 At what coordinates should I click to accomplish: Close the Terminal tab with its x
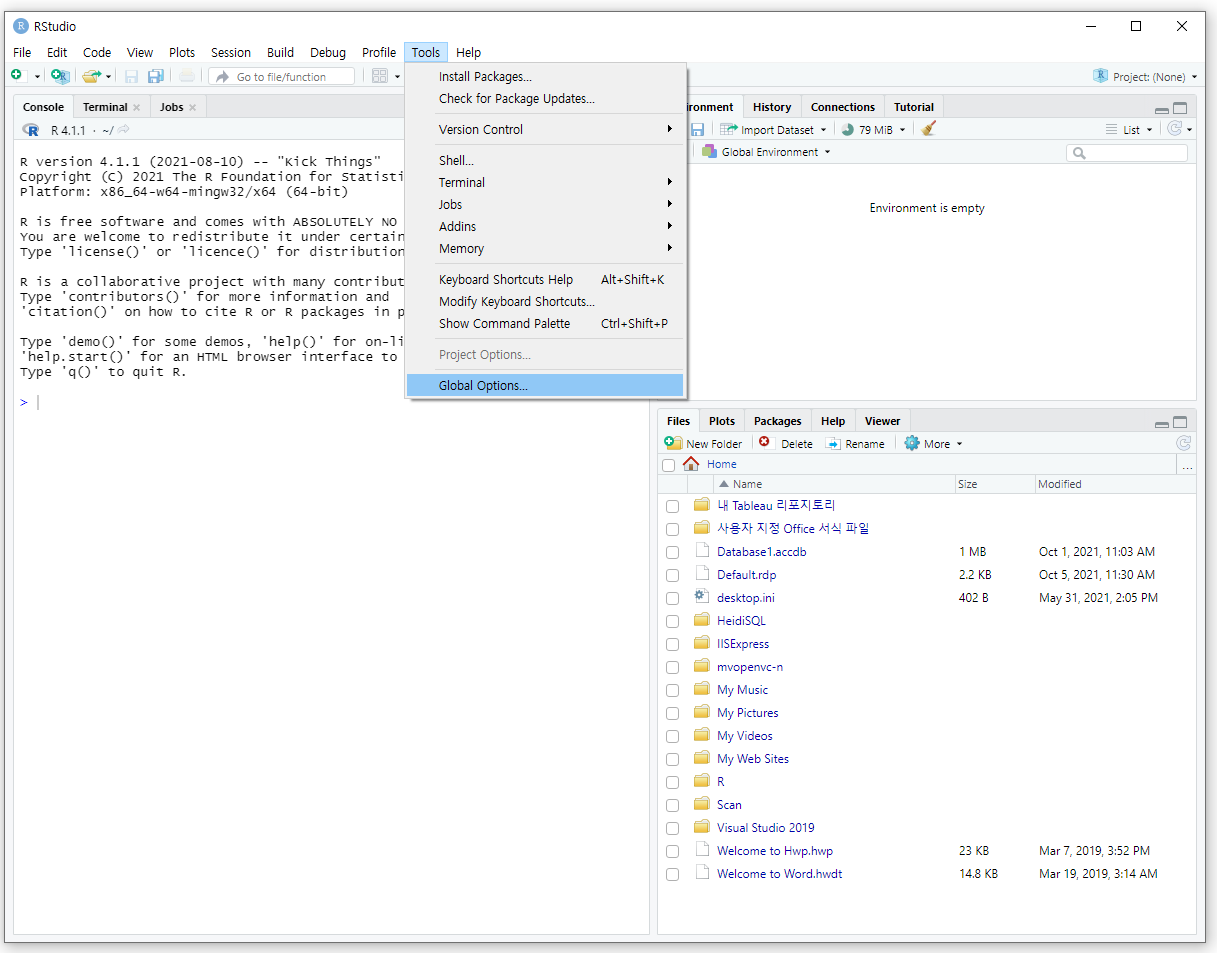pyautogui.click(x=137, y=107)
